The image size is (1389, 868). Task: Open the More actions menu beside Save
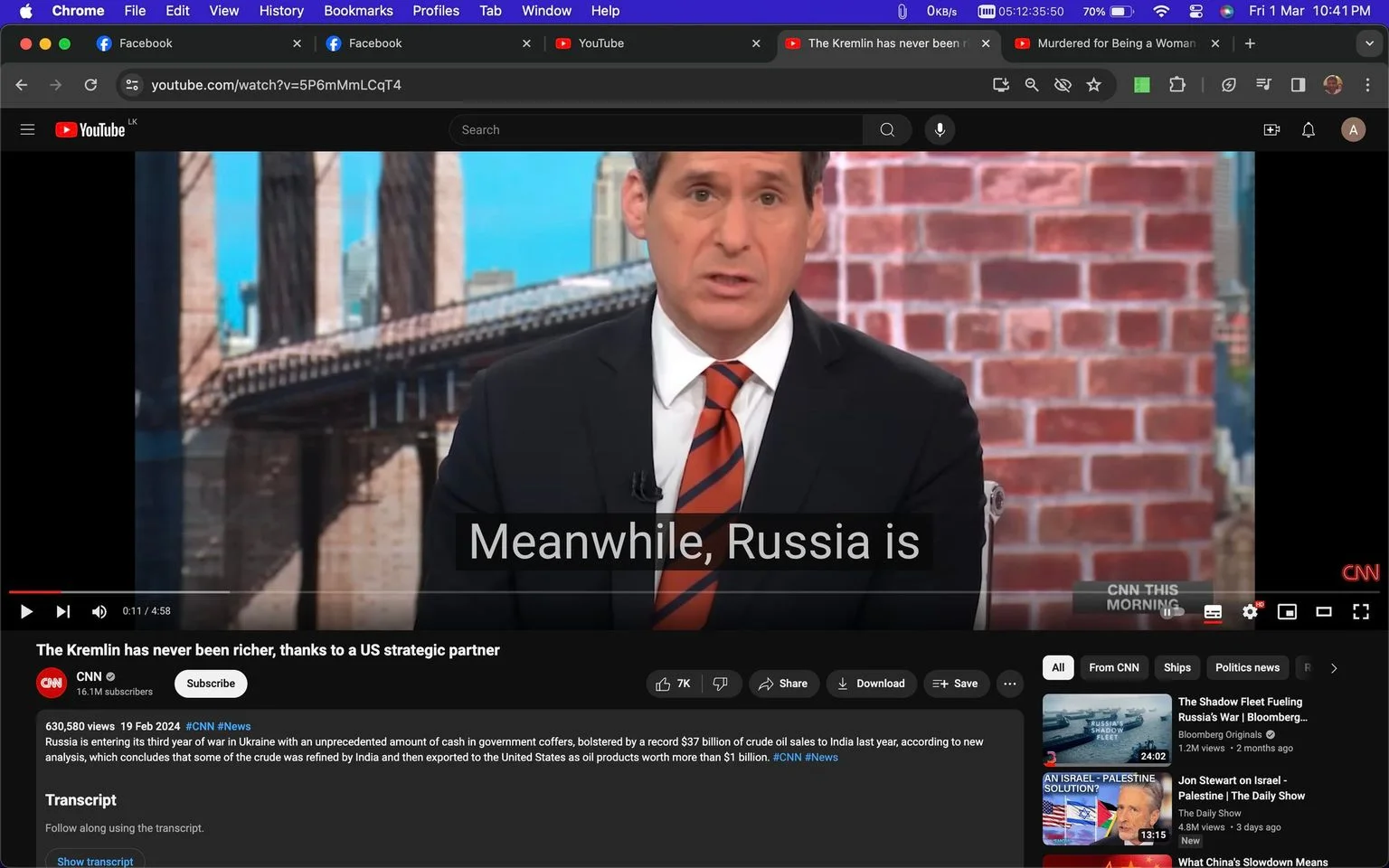[1010, 684]
